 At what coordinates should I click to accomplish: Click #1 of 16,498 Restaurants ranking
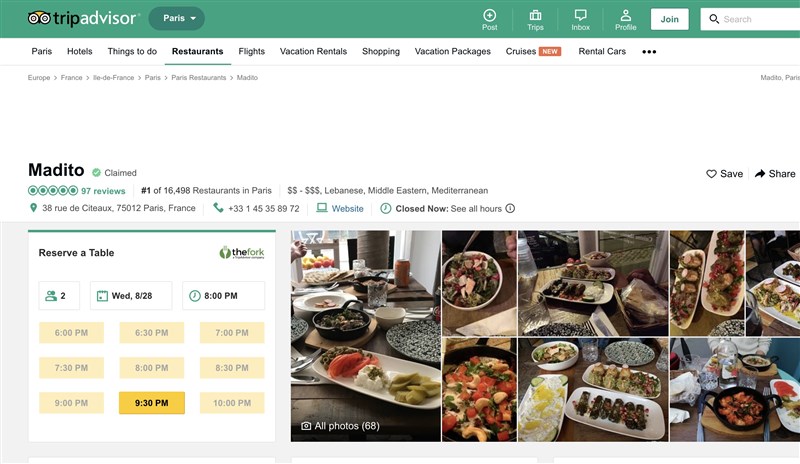(206, 190)
